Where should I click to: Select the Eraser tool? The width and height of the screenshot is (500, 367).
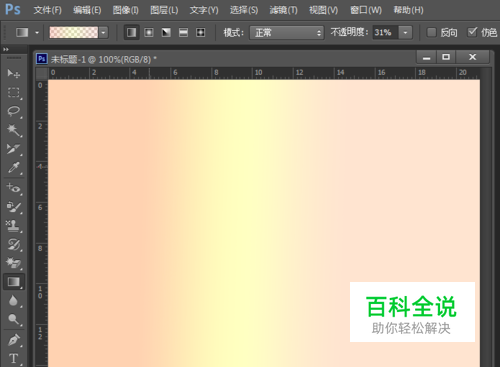(14, 263)
